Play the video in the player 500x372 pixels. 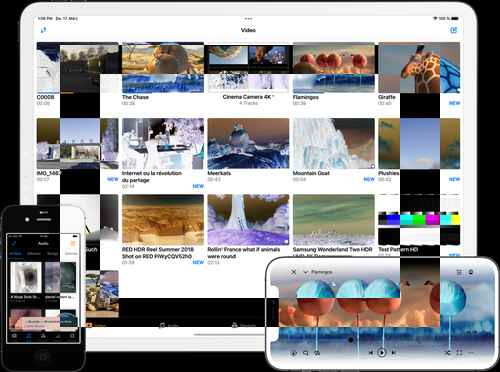(x=382, y=352)
